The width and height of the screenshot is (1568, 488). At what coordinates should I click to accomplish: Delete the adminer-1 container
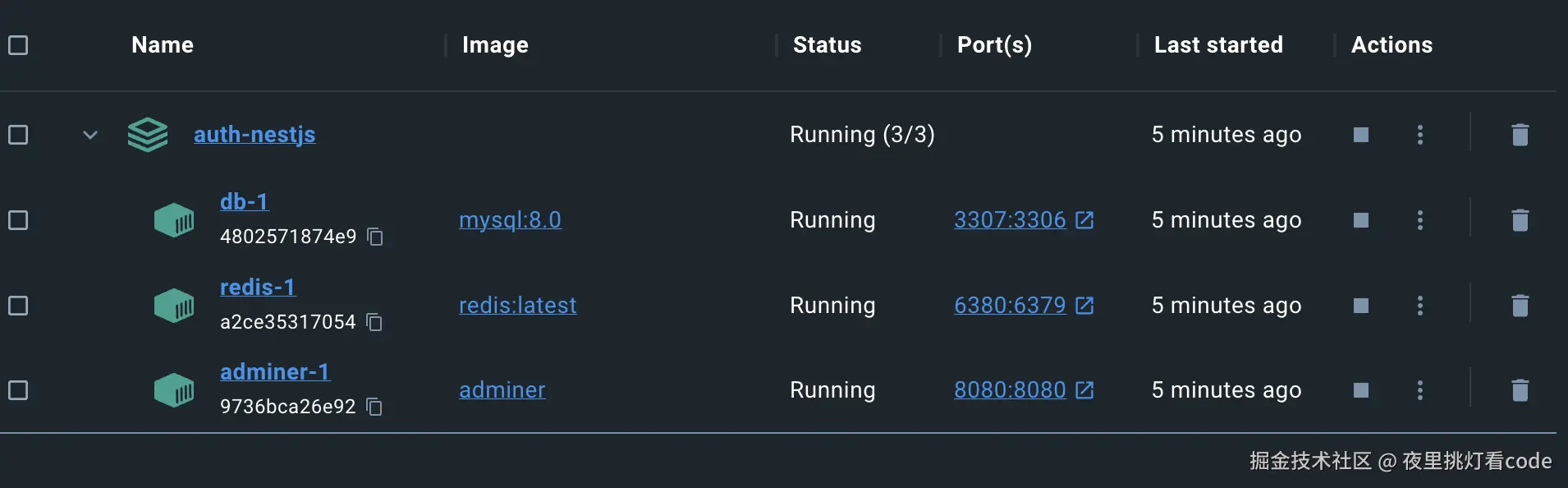pos(1520,390)
